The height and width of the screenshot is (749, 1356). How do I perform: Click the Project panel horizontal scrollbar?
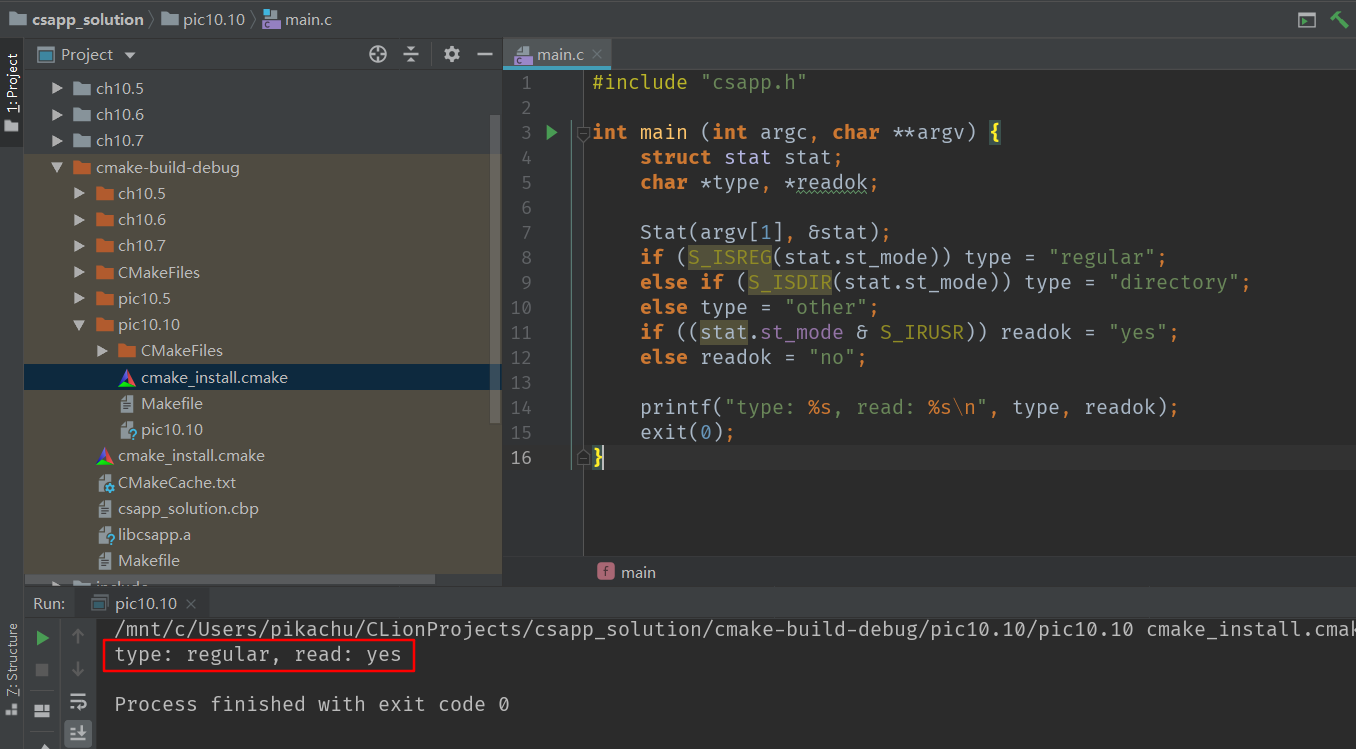click(x=230, y=579)
